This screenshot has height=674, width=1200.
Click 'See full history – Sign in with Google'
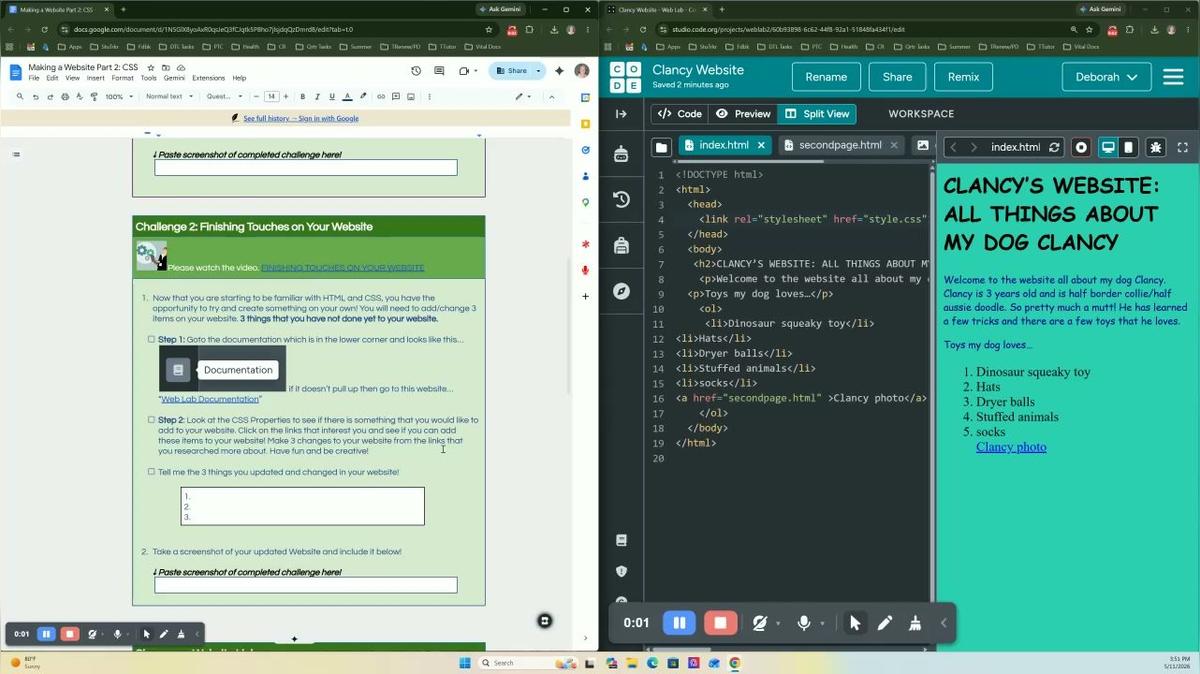[x=301, y=118]
